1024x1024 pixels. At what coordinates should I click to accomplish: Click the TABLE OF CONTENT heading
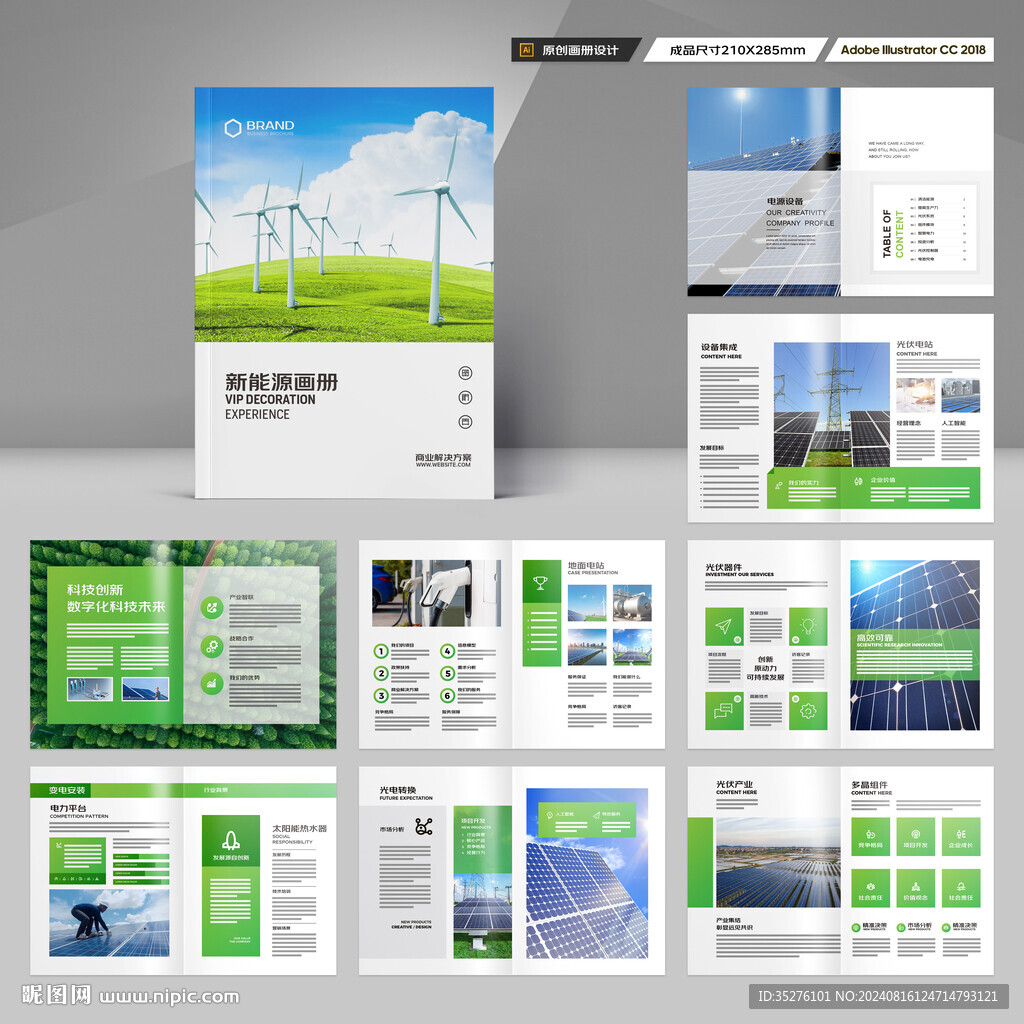pyautogui.click(x=893, y=234)
